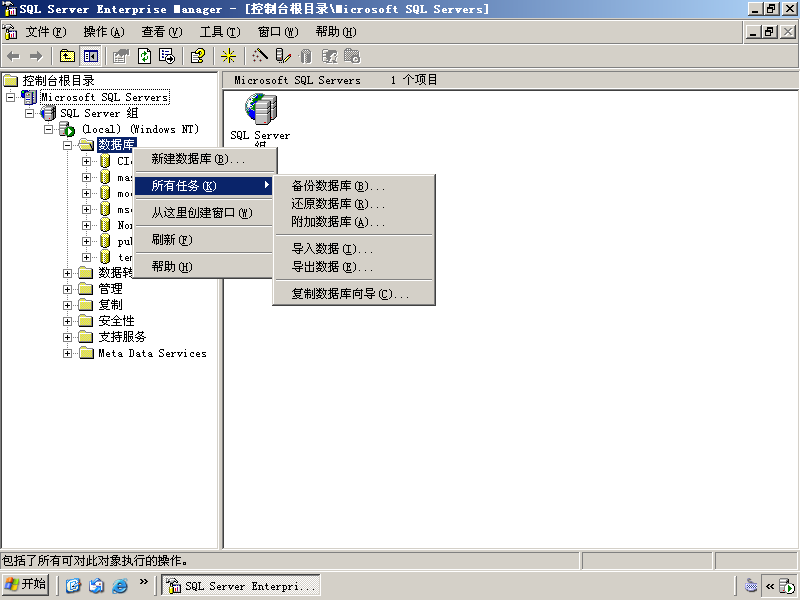Open the 窗口(W) menu
800x600 pixels.
point(278,32)
